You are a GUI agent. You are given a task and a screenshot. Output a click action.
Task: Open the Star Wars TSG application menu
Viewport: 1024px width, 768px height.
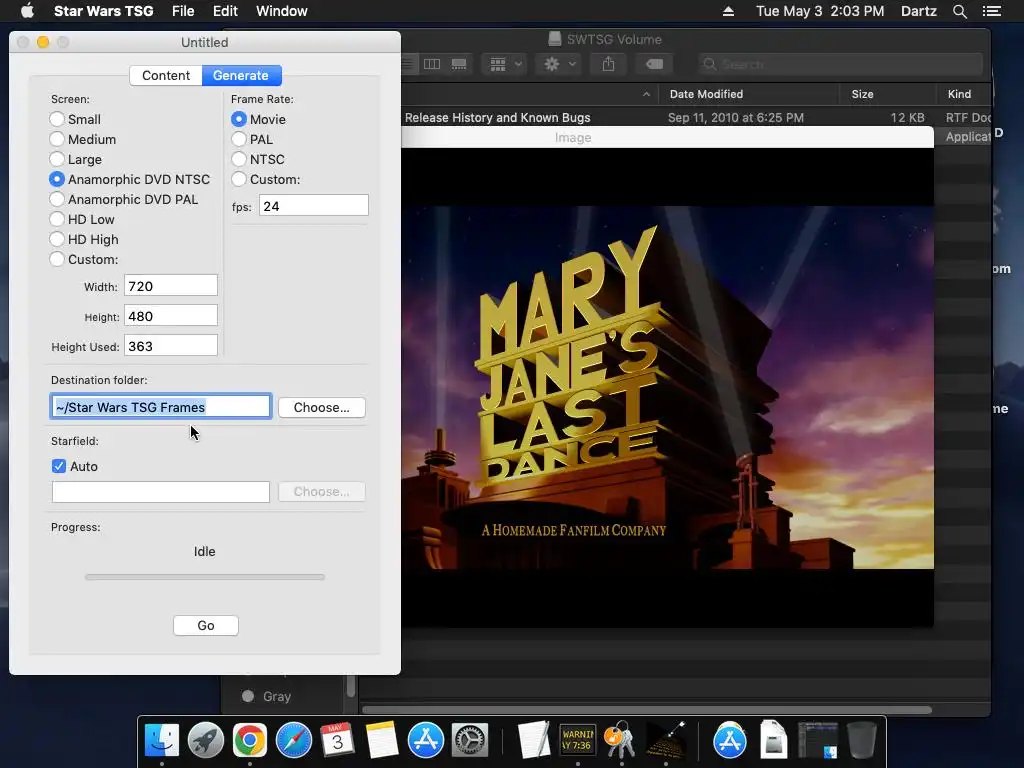103,11
